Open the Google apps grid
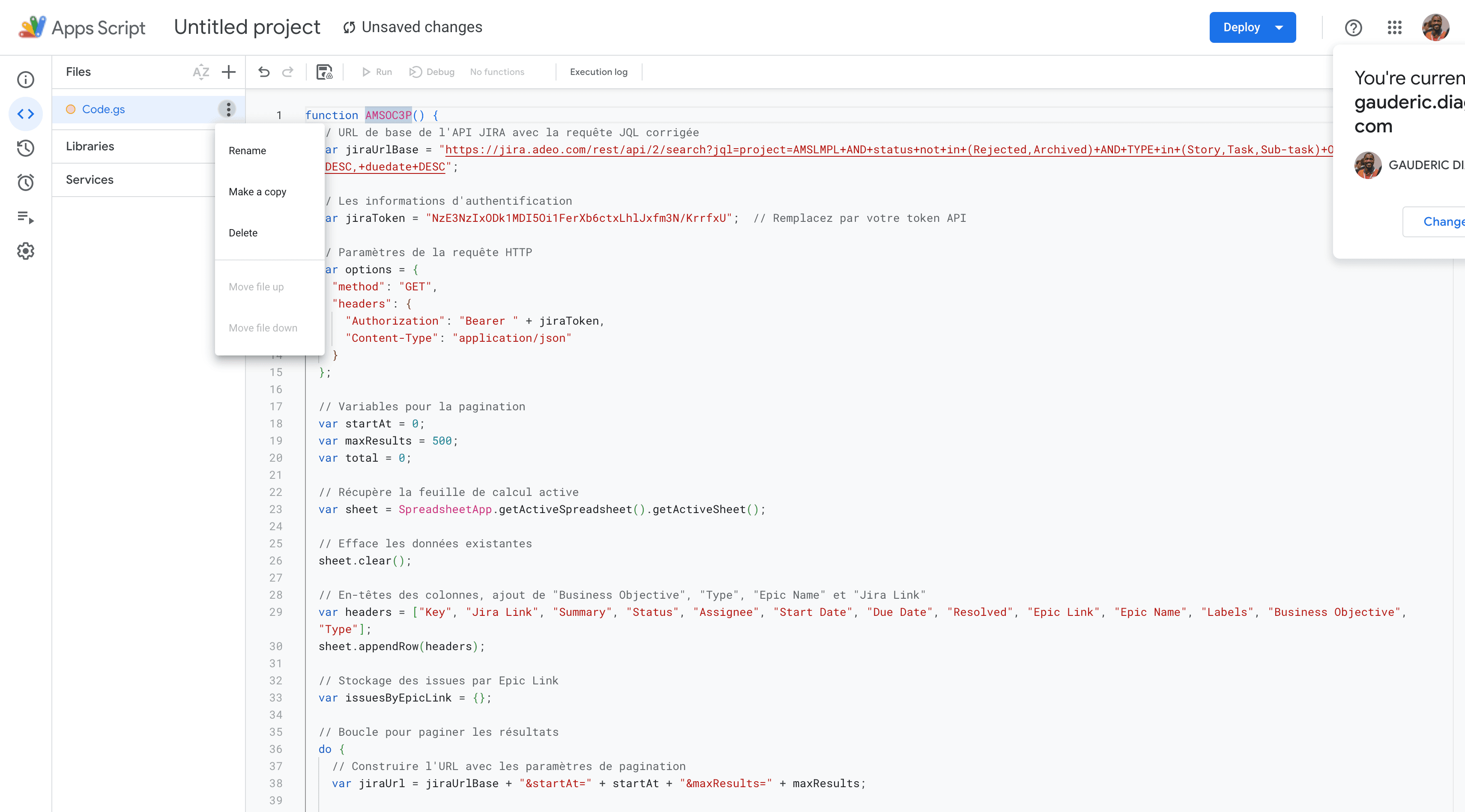This screenshot has width=1465, height=812. point(1394,27)
